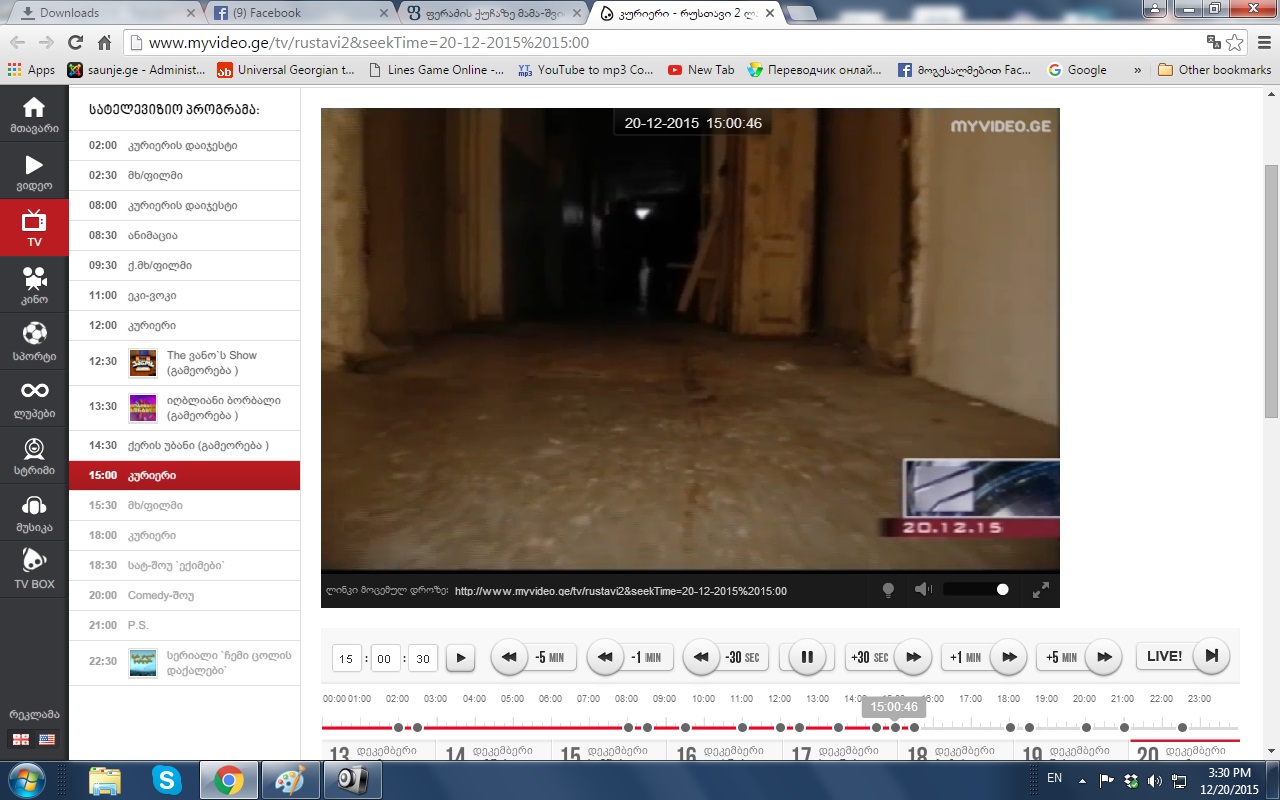The height and width of the screenshot is (800, 1280).
Task: Go to Chrome home page icon
Action: [x=104, y=42]
